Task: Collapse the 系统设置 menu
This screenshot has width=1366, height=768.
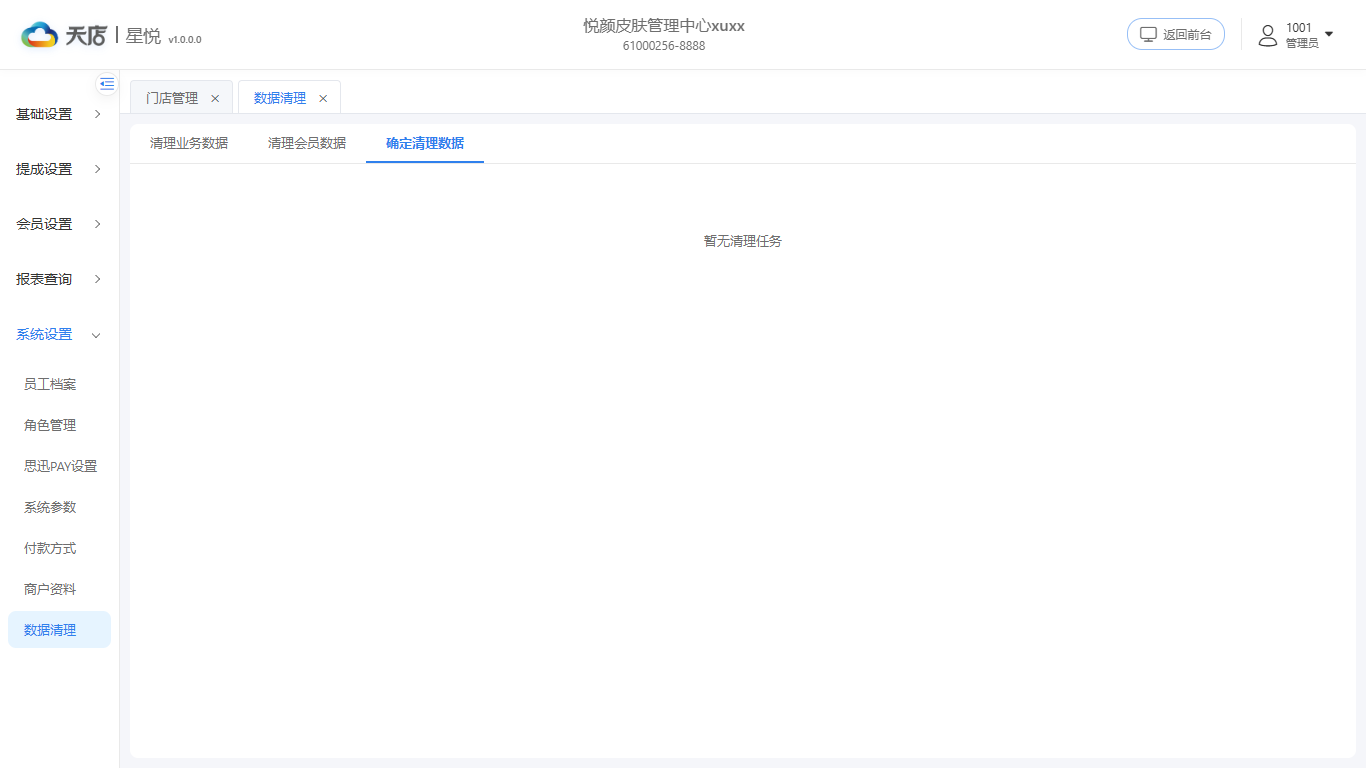Action: click(59, 334)
